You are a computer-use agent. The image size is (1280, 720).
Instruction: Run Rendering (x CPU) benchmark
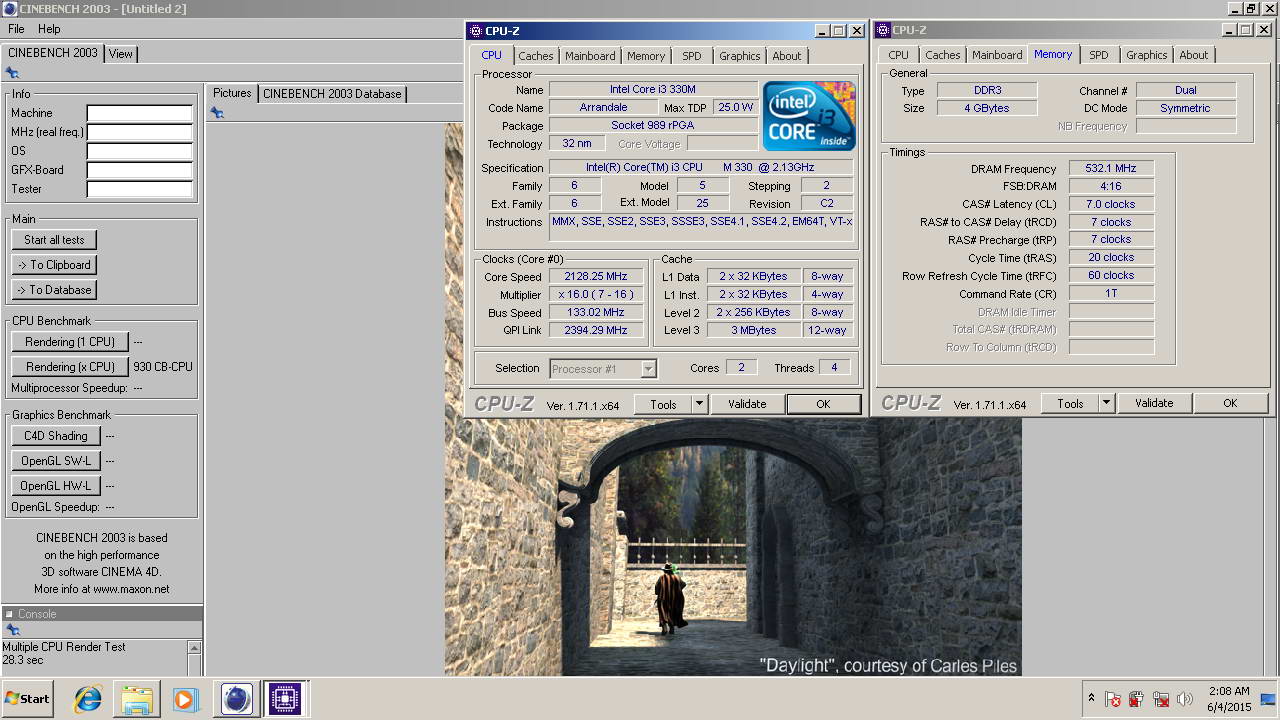coord(70,367)
